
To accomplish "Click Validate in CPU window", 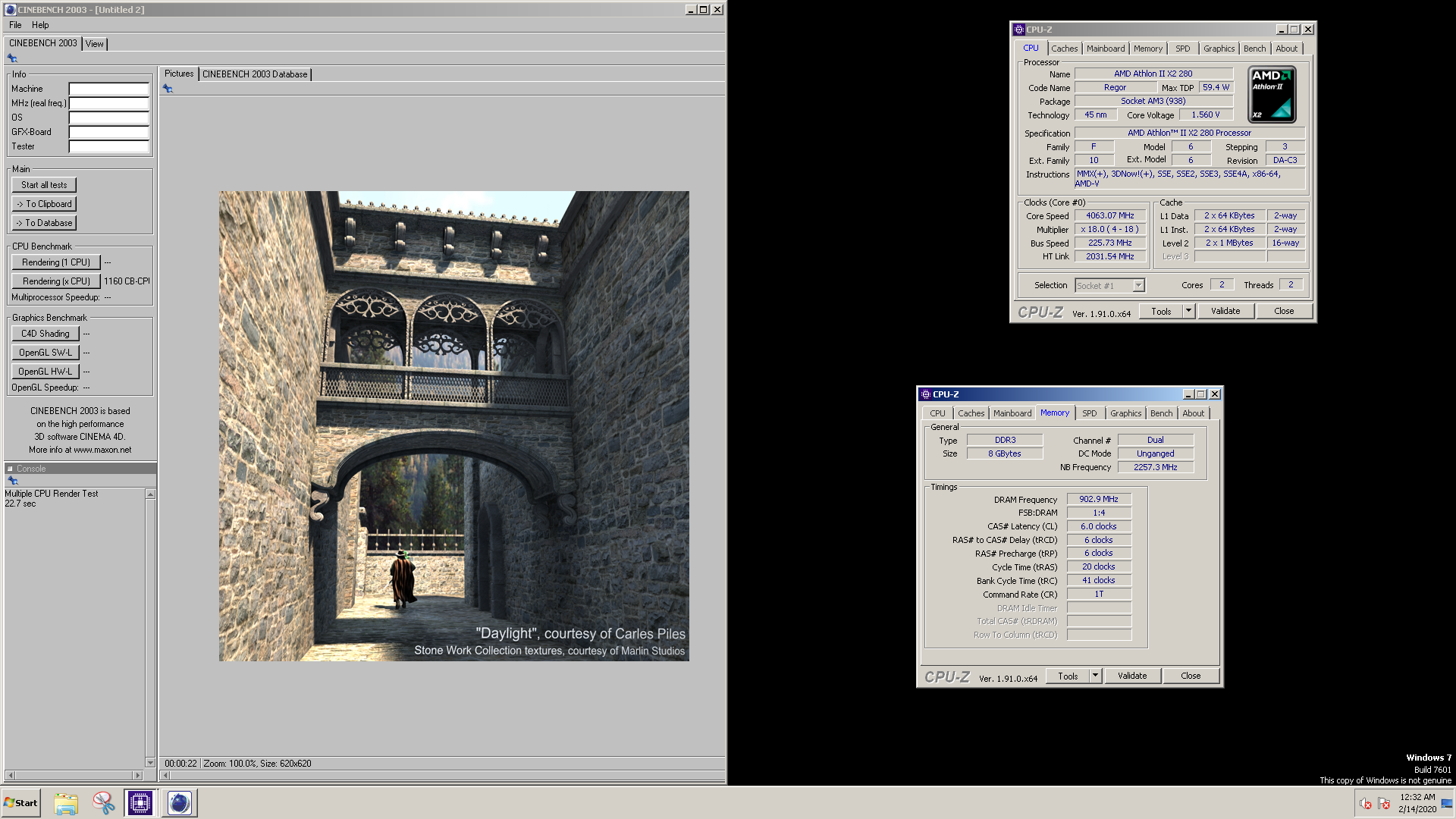I will click(1225, 311).
